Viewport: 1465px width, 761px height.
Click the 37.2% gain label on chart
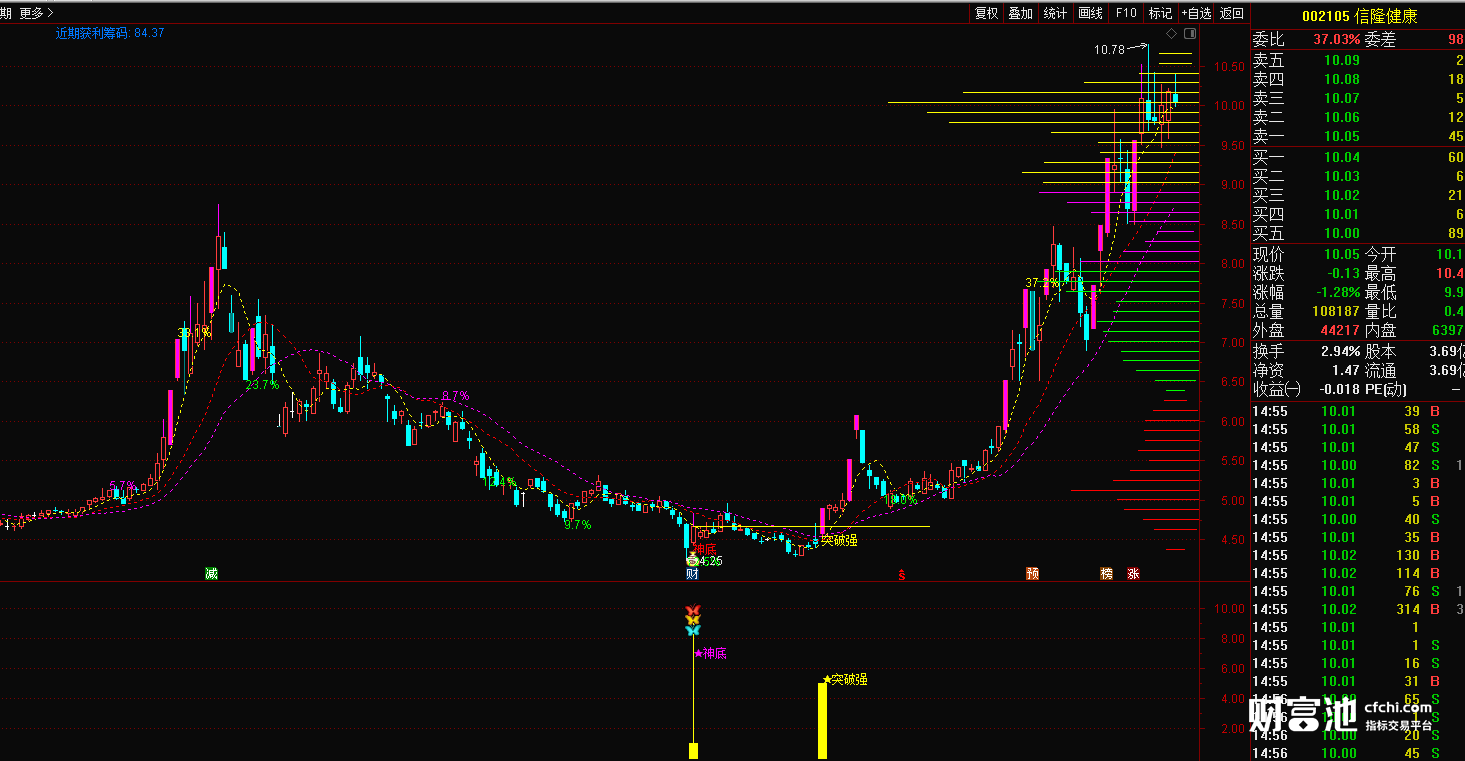1041,283
